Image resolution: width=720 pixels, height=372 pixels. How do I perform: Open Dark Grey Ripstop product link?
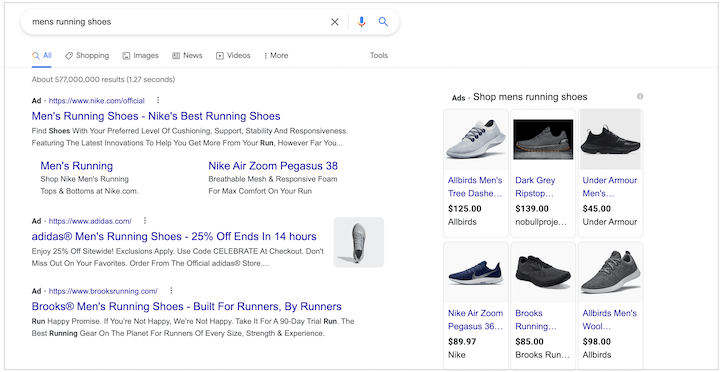(535, 187)
